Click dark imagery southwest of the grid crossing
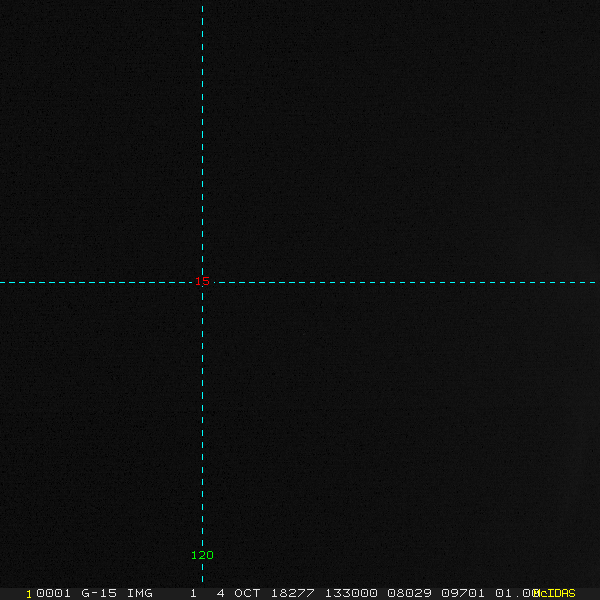 (99, 432)
